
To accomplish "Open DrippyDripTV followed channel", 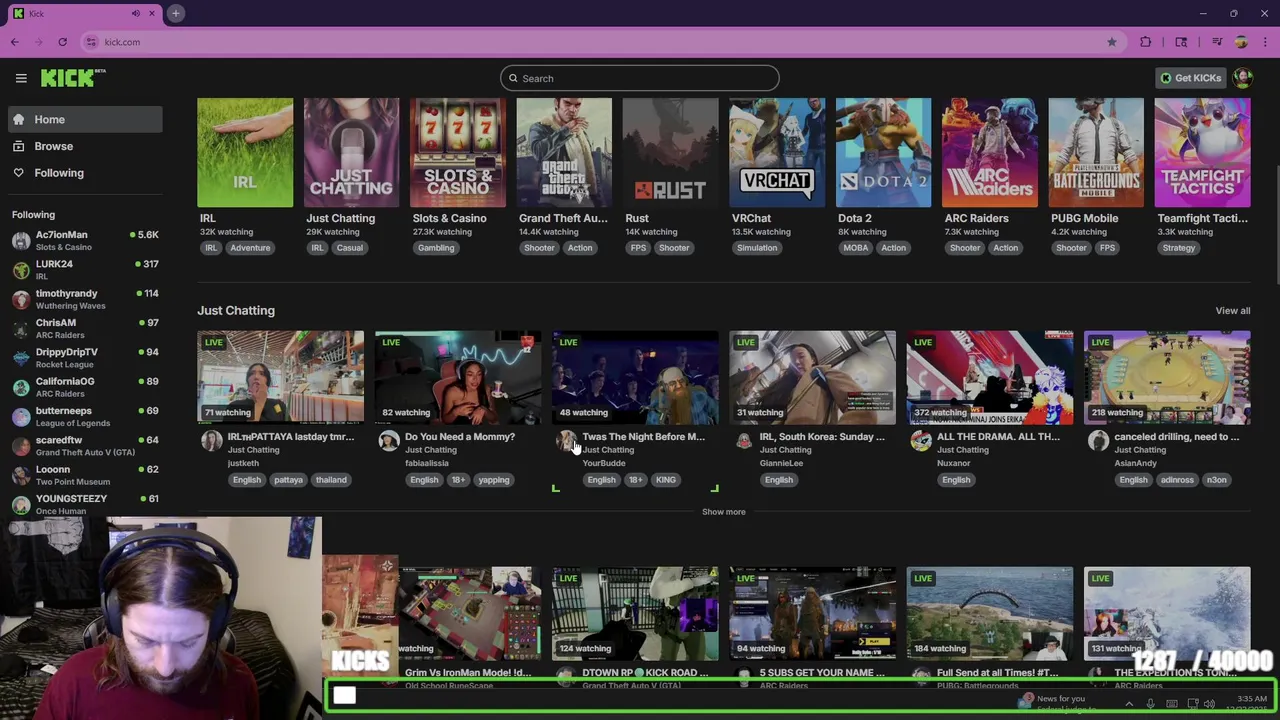I will pos(85,358).
